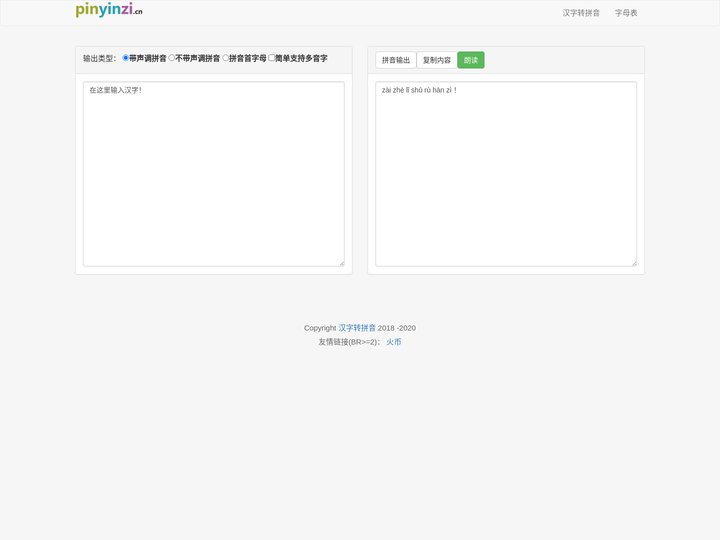Click the 复制内容 button
Screen dimensions: 720x540
[x=437, y=60]
